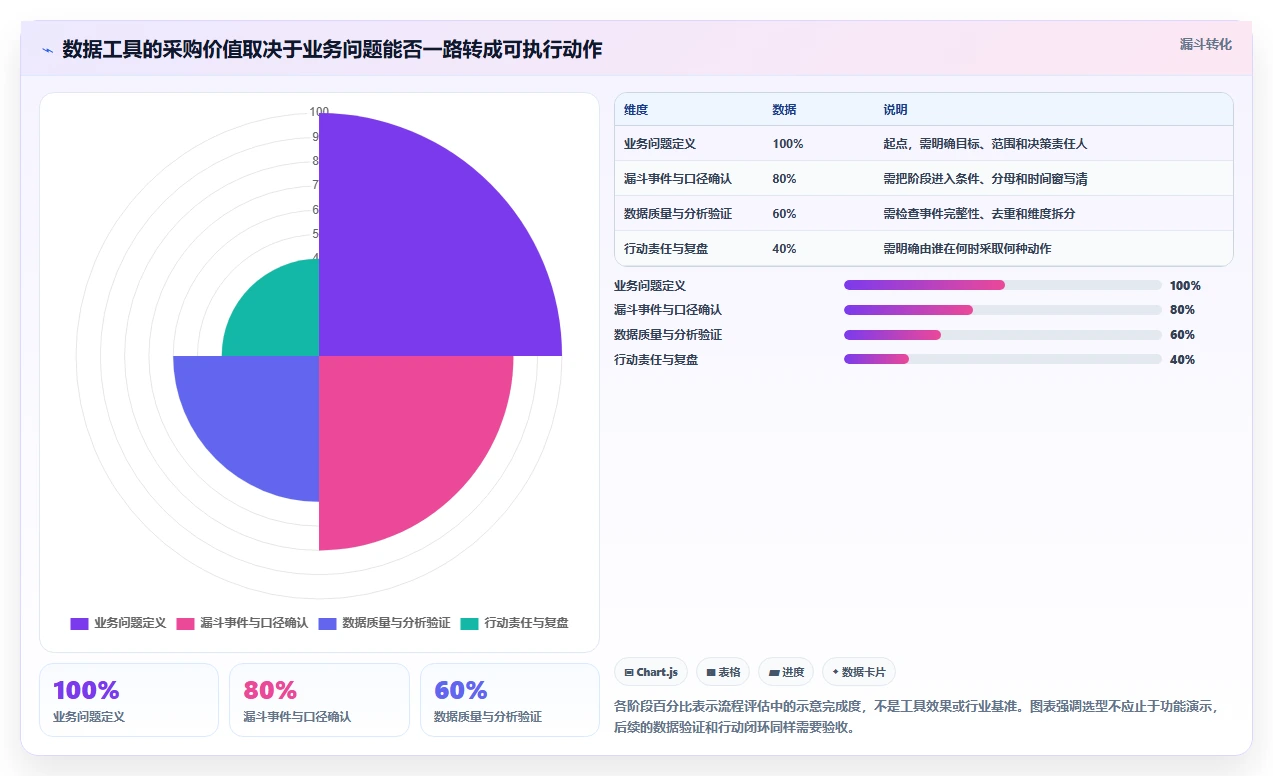
Task: Click description 需明确由谁在何时采取何种动作
Action: [x=967, y=249]
